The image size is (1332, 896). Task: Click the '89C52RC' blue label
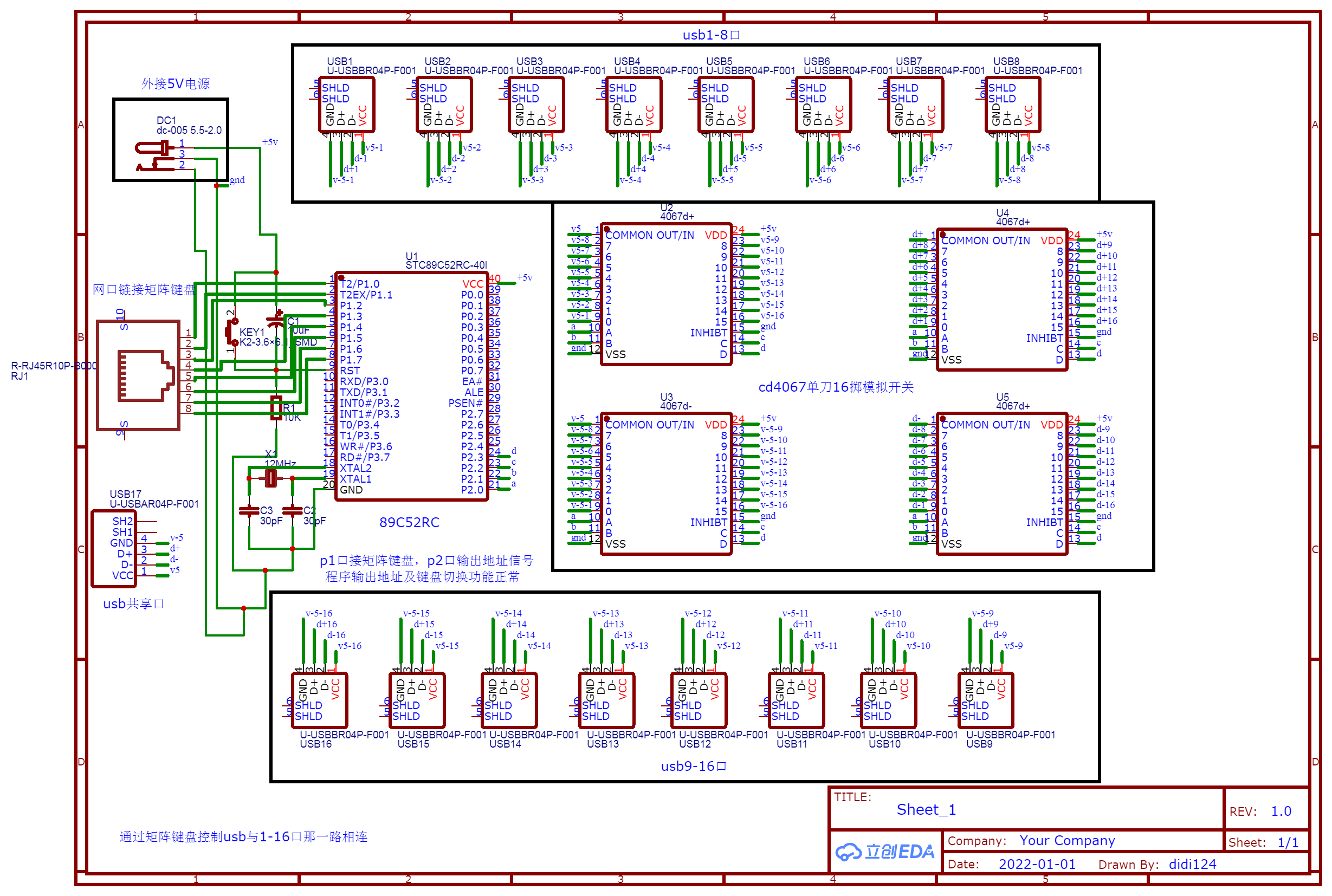click(409, 522)
